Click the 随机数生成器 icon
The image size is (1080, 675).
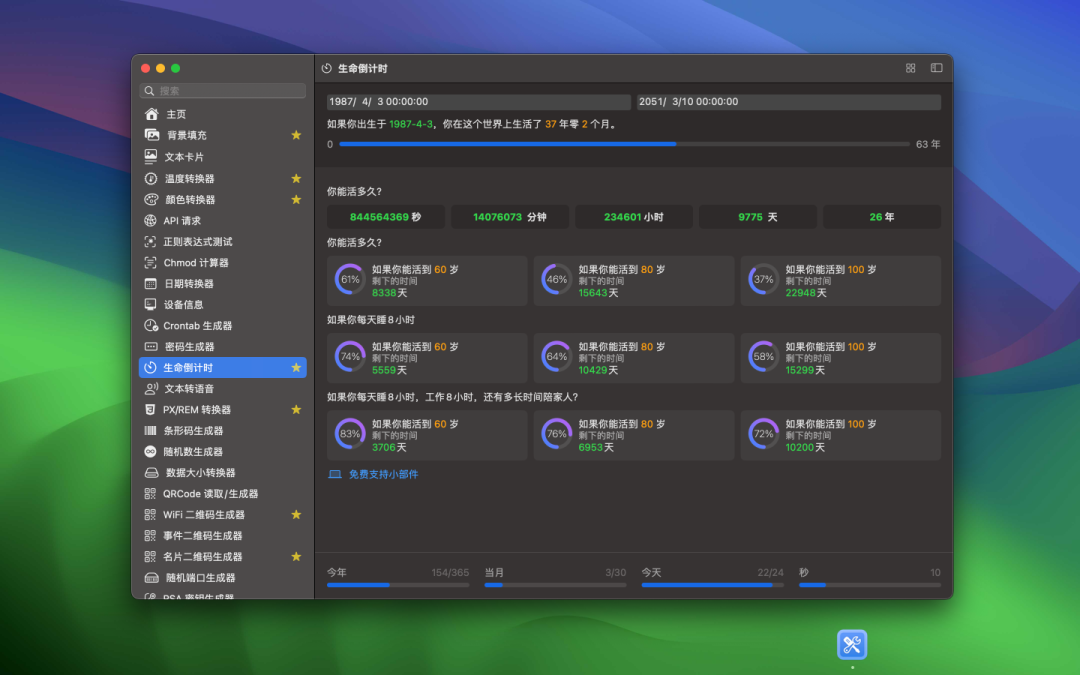tap(151, 451)
